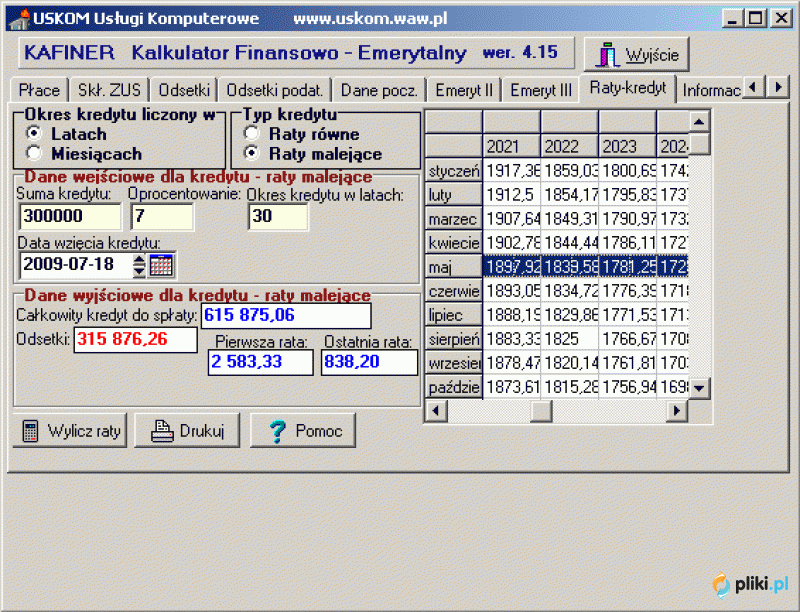Viewport: 800px width, 612px height.
Task: Select the 2022 column header
Action: (x=570, y=146)
